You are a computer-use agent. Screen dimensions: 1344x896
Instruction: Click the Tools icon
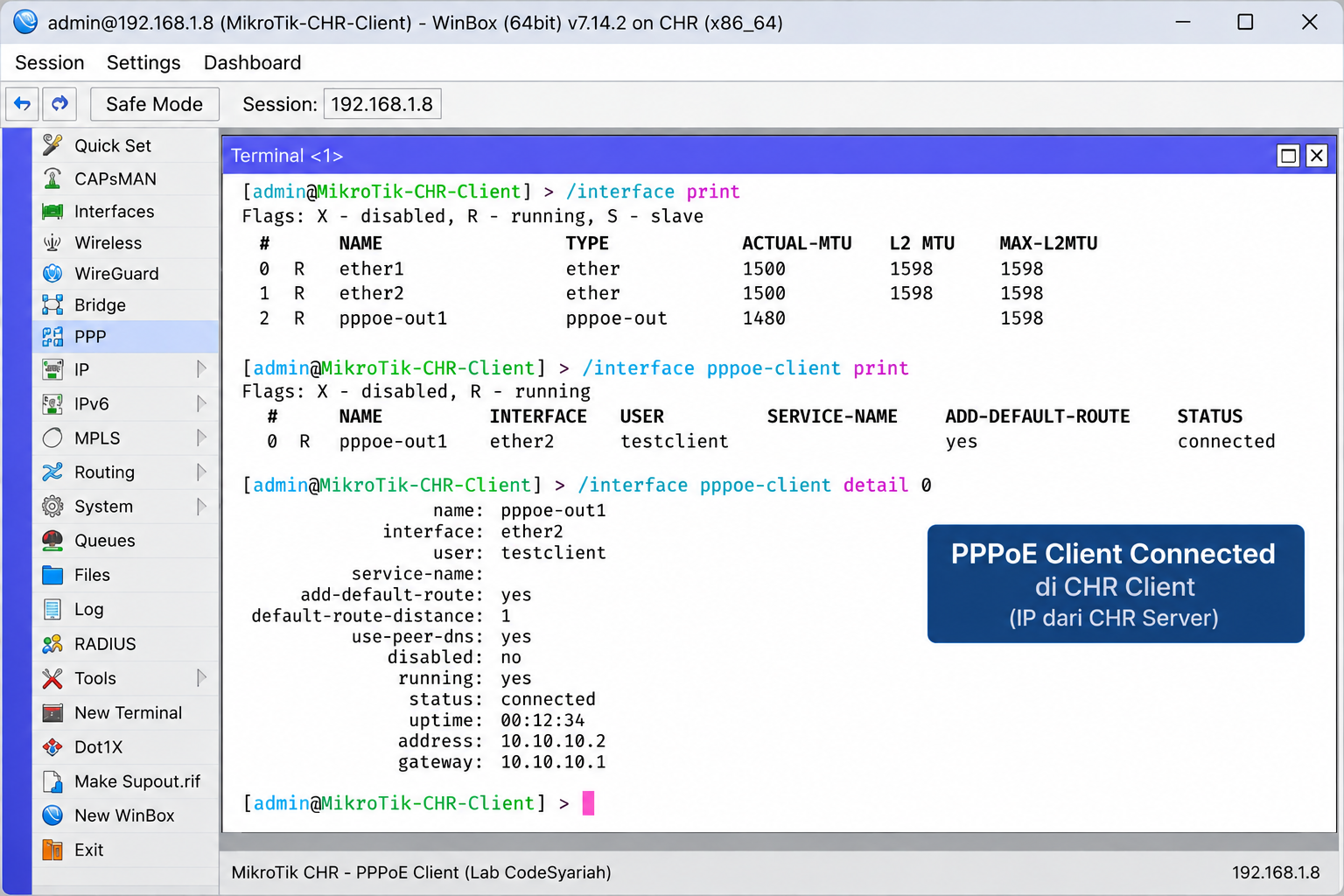pos(52,678)
